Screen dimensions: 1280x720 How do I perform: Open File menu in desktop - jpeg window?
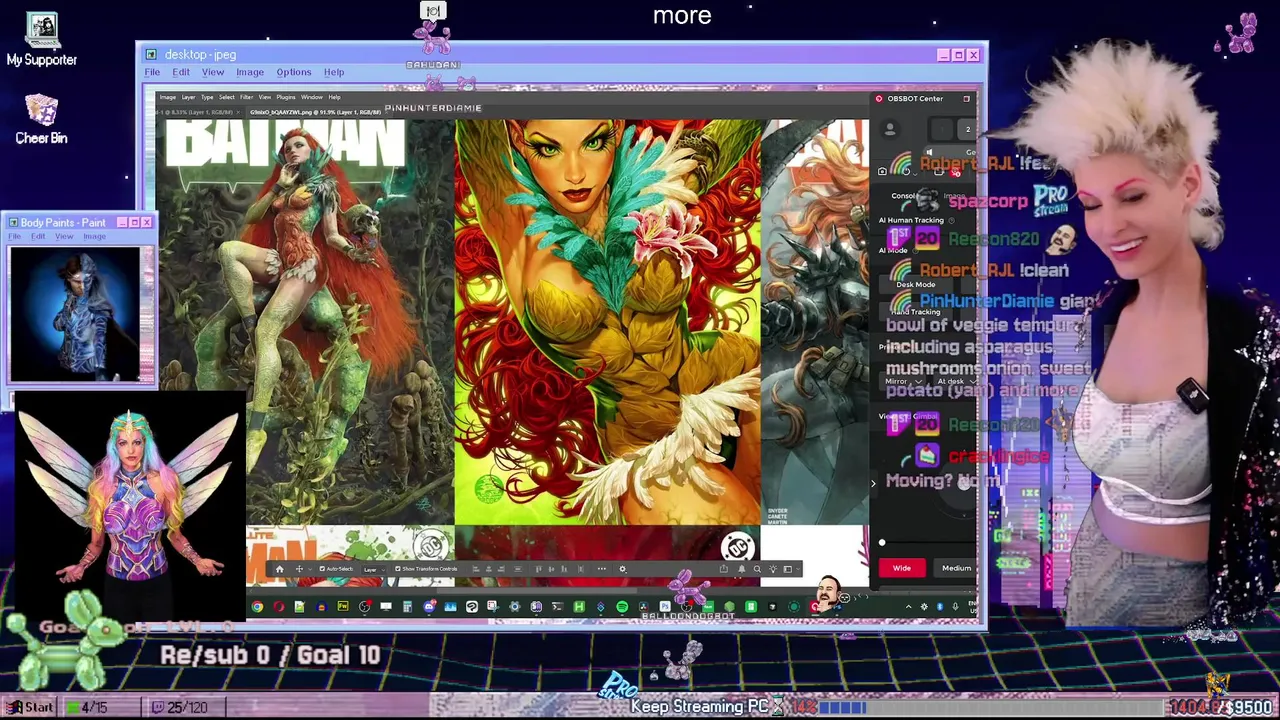152,72
